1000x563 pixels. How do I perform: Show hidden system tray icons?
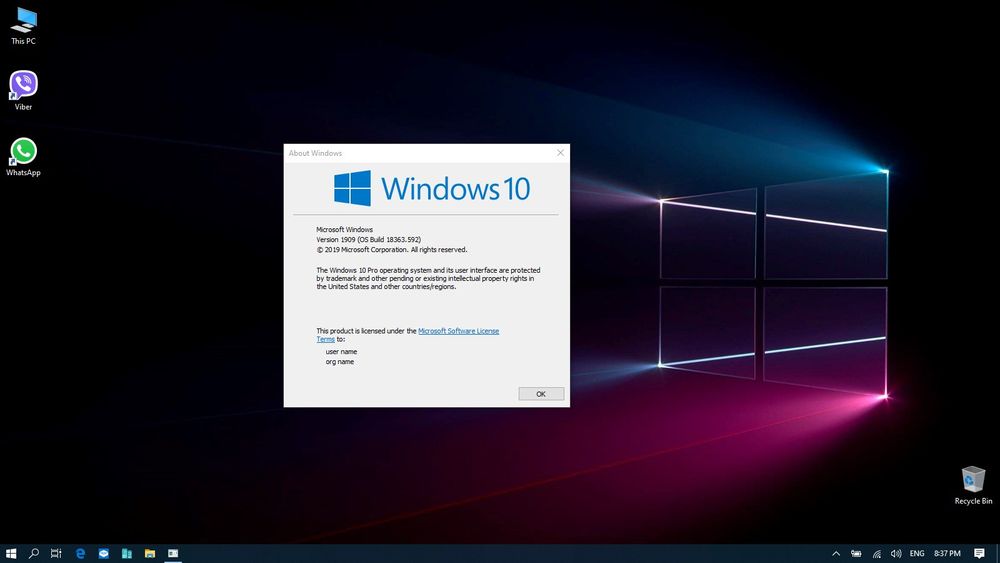click(x=836, y=553)
